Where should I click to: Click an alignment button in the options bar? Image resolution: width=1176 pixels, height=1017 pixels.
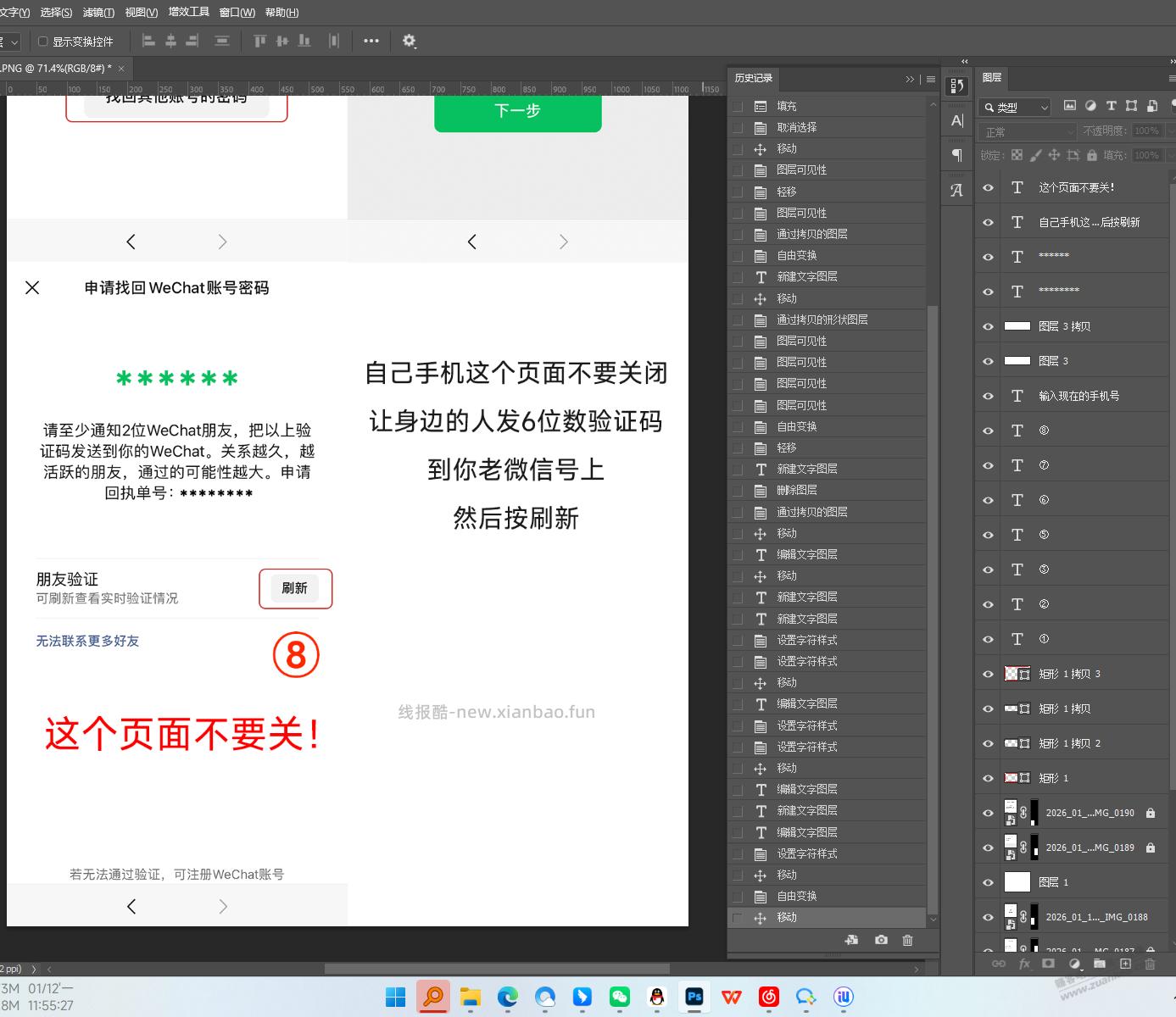(x=147, y=41)
